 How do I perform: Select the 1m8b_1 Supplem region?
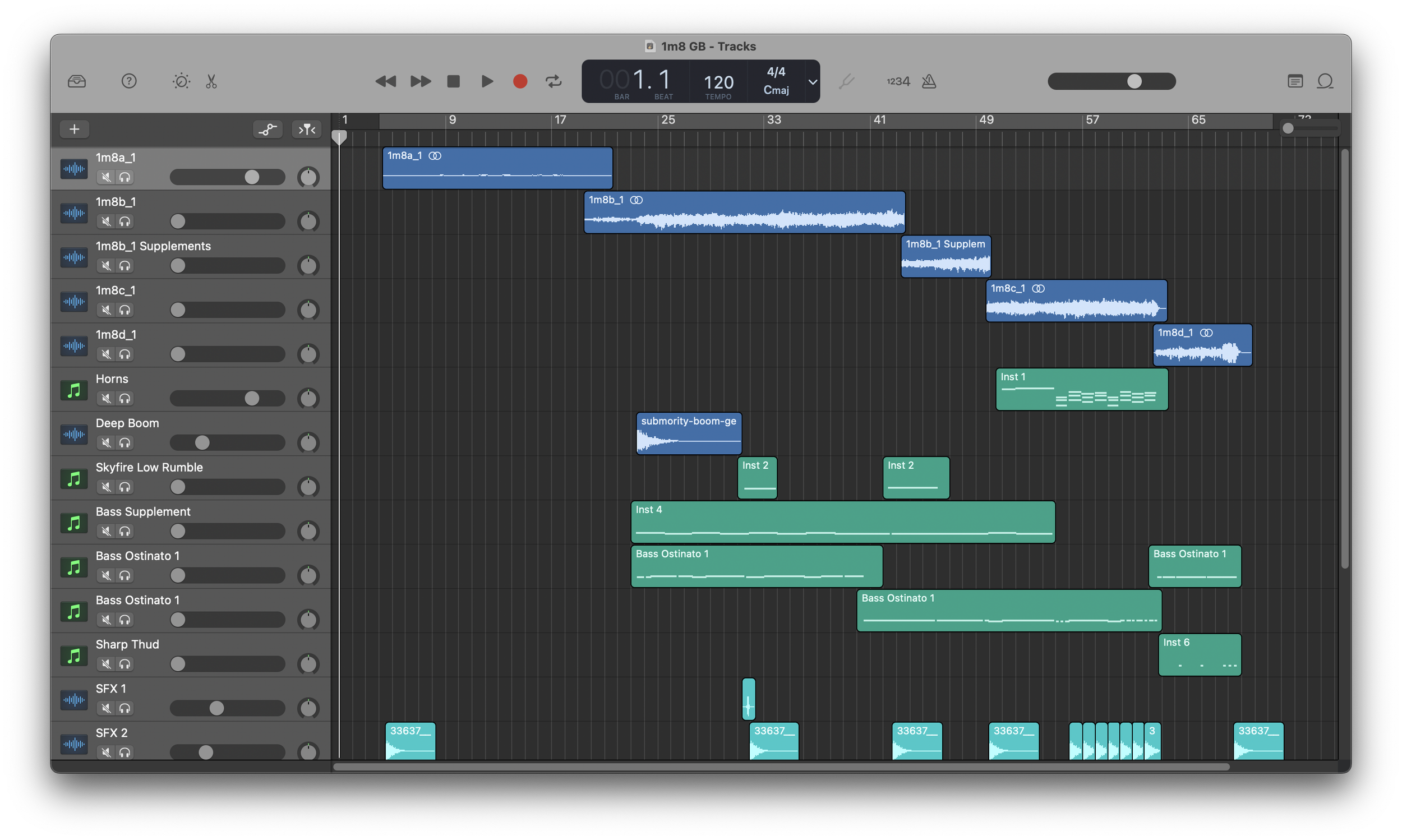pyautogui.click(x=946, y=256)
